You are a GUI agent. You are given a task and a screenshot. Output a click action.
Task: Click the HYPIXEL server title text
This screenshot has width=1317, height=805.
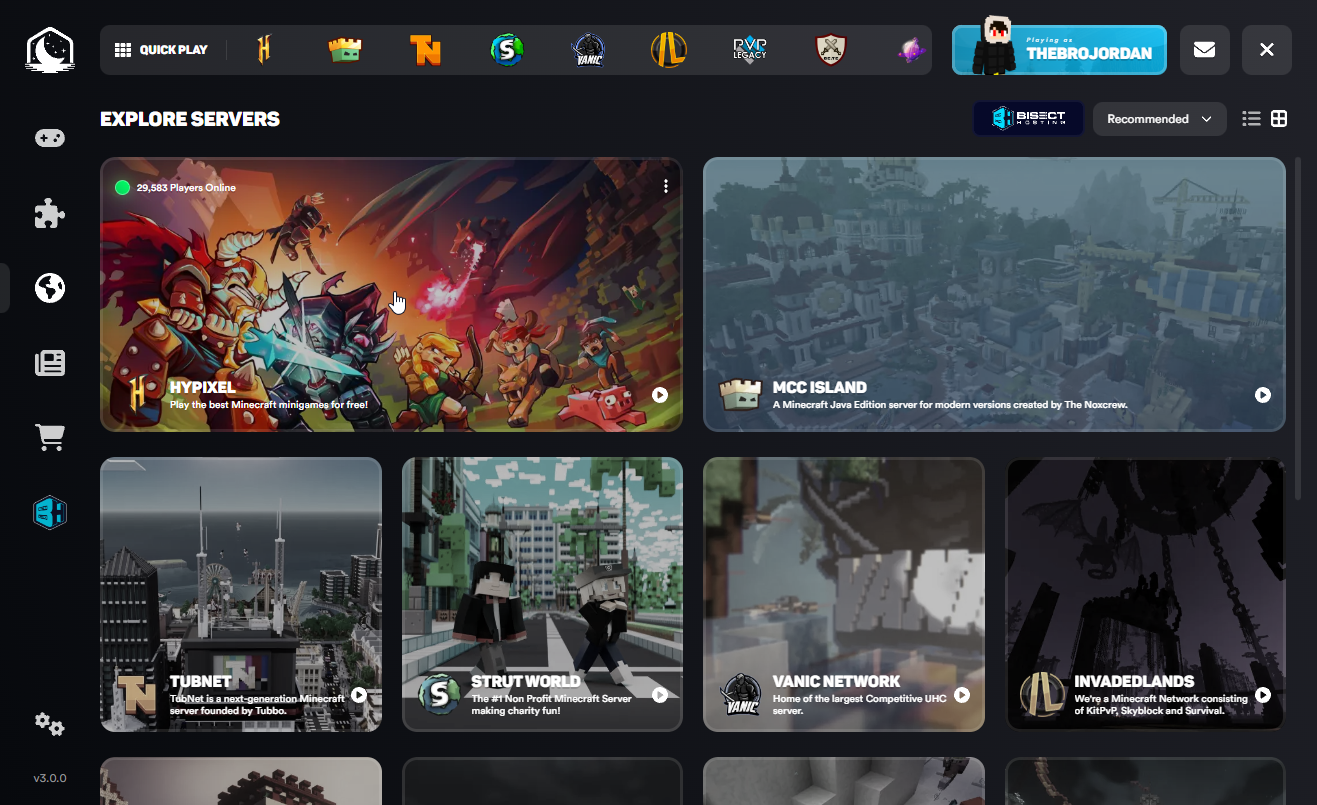[x=203, y=387]
